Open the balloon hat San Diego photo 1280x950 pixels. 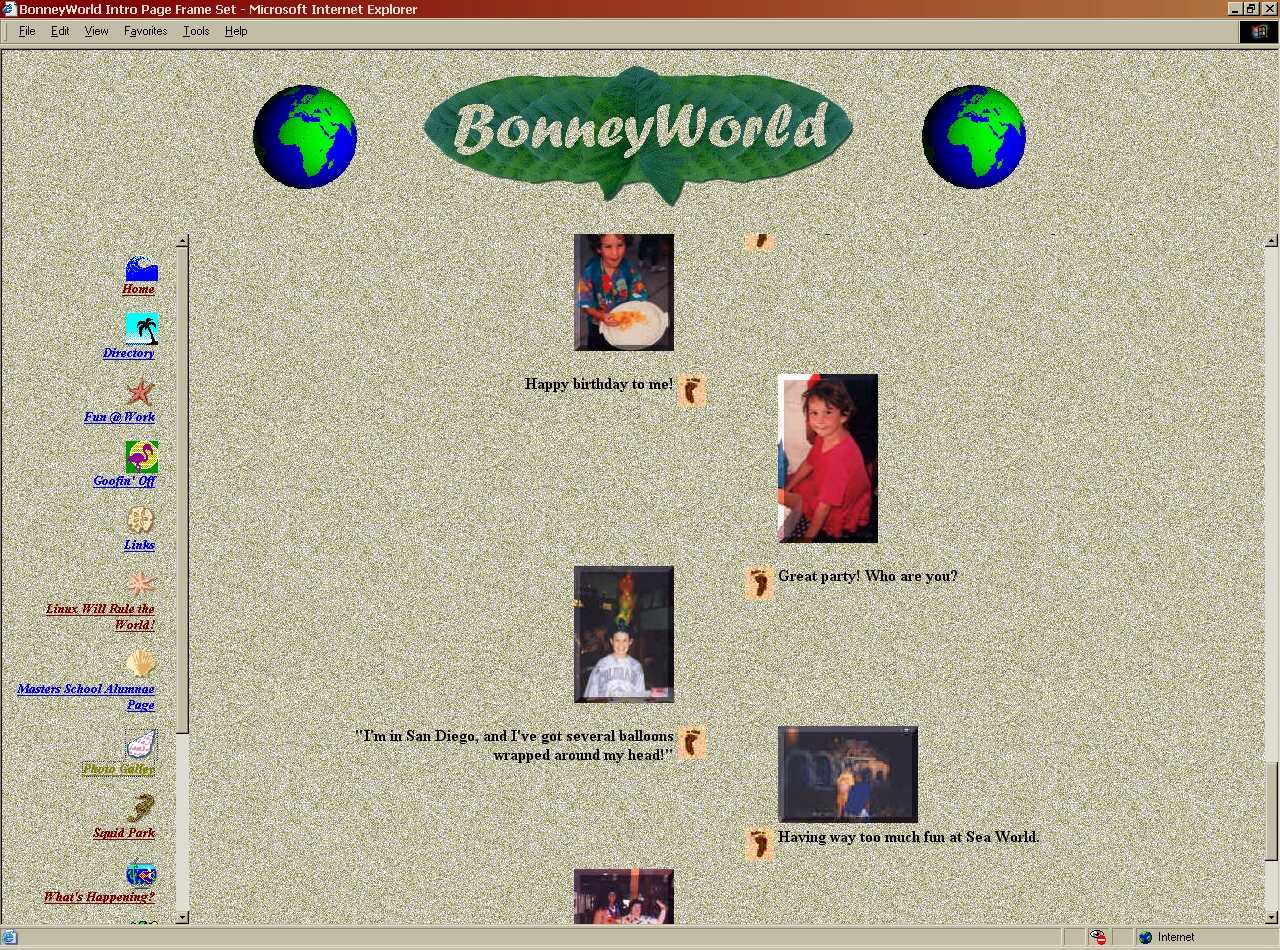[623, 634]
